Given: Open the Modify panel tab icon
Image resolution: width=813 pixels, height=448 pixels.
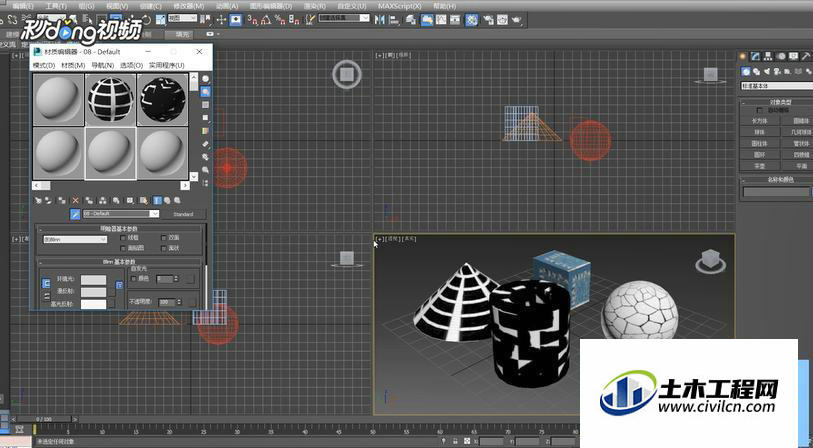Looking at the screenshot, I should point(755,56).
